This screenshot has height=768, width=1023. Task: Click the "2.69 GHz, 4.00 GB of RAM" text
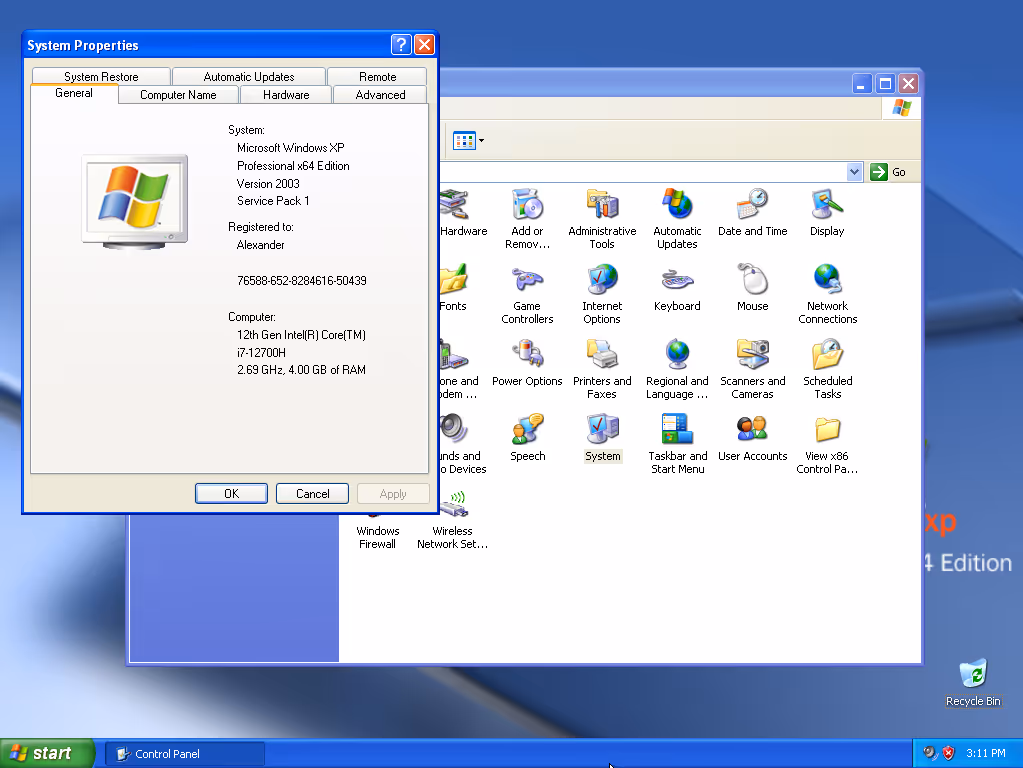click(x=301, y=370)
